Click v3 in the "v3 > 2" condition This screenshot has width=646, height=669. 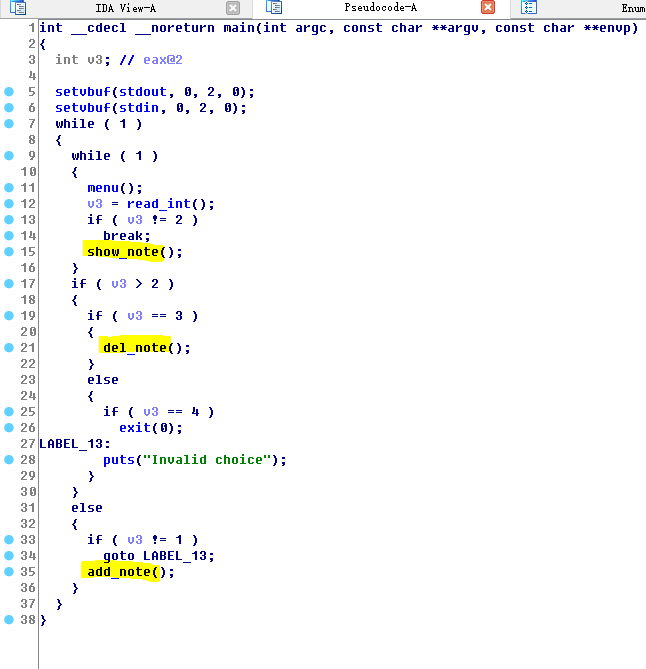pyautogui.click(x=119, y=284)
